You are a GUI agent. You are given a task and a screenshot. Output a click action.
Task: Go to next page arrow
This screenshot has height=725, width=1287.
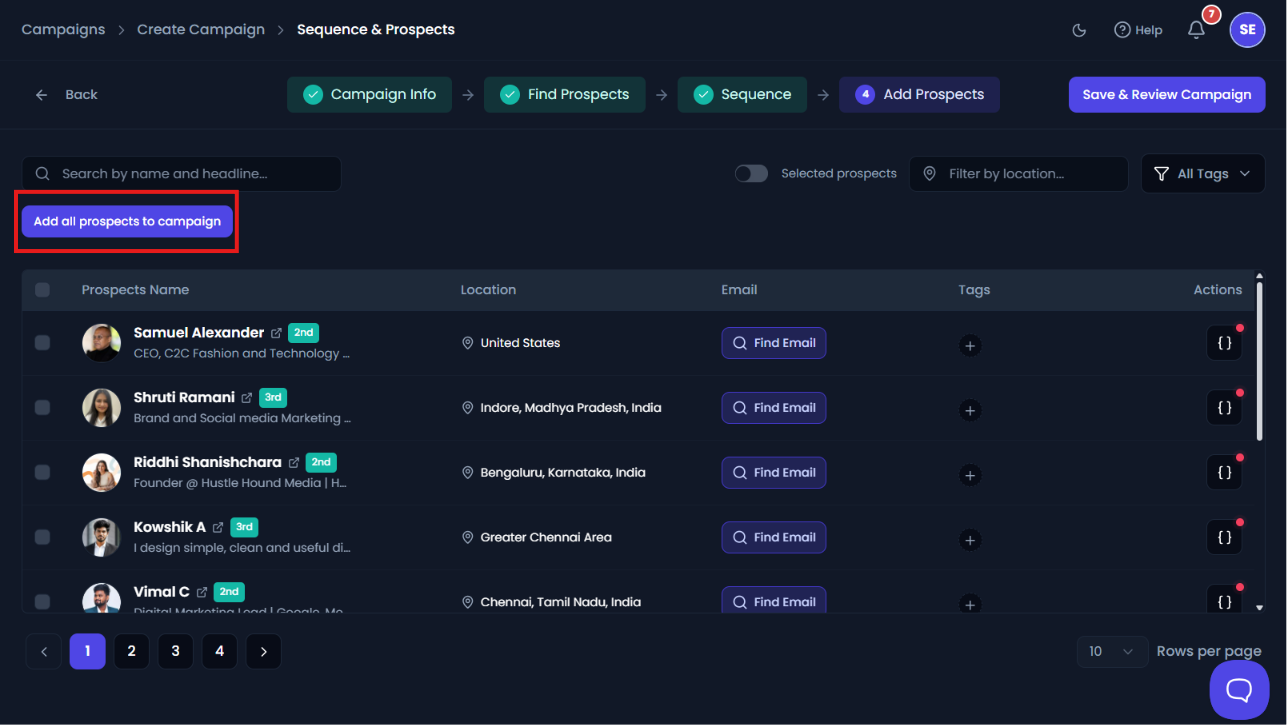tap(263, 651)
